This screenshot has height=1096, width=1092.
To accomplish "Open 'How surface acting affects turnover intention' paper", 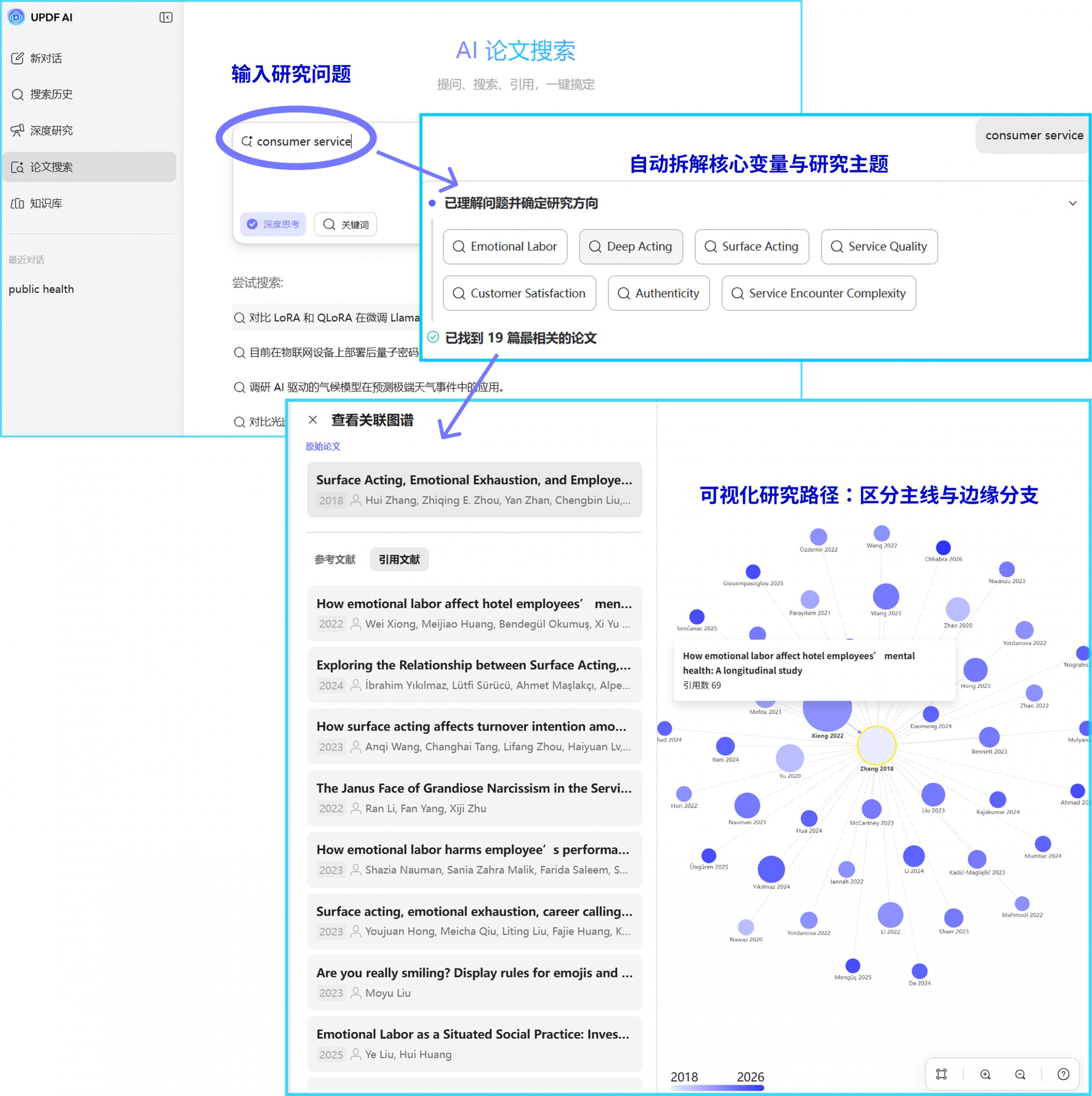I will pos(474,736).
